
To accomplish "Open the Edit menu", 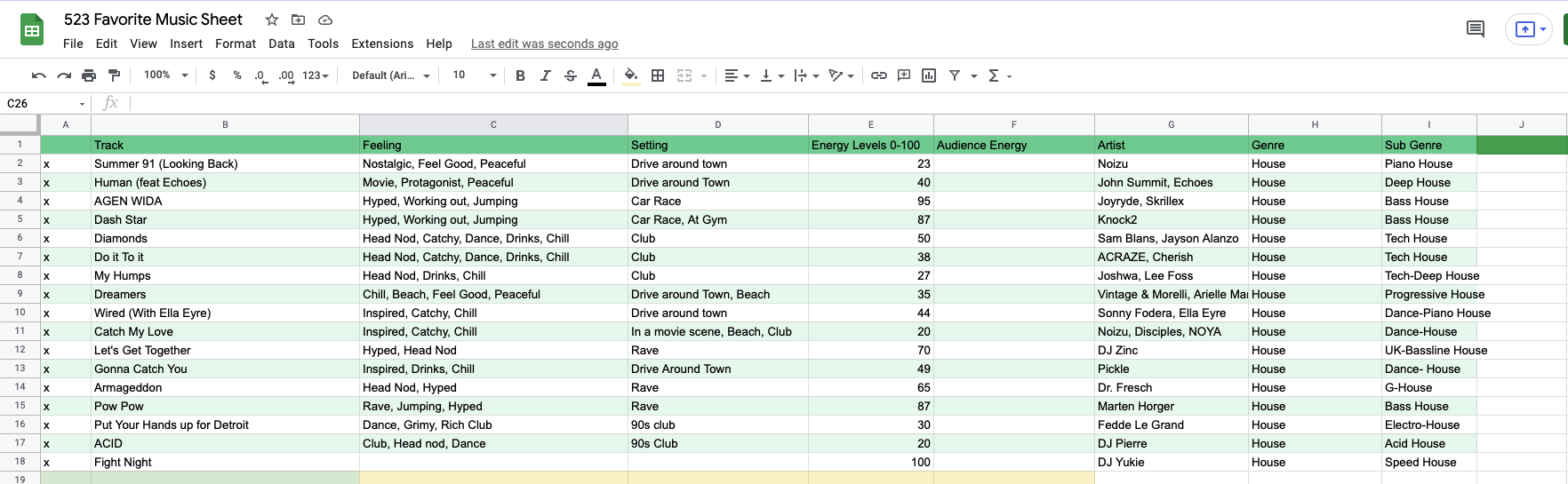I will 107,44.
